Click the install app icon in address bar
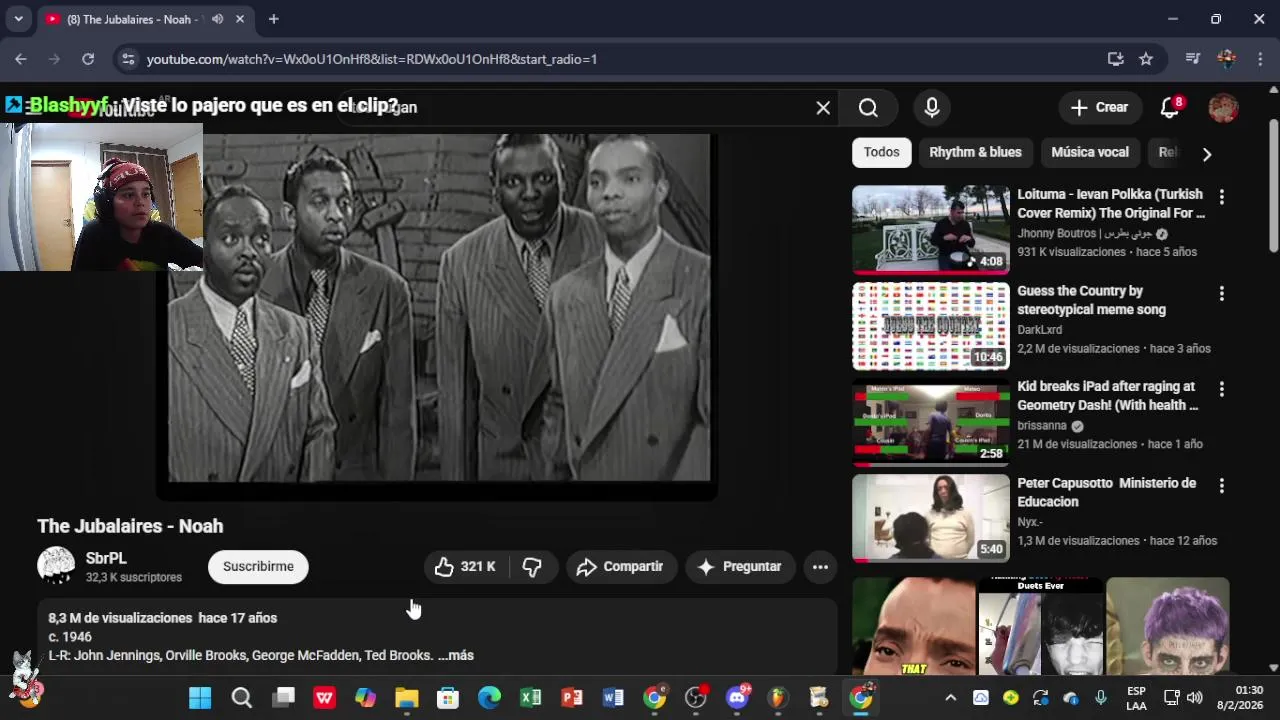Screen dimensions: 1280x720 tap(1116, 59)
